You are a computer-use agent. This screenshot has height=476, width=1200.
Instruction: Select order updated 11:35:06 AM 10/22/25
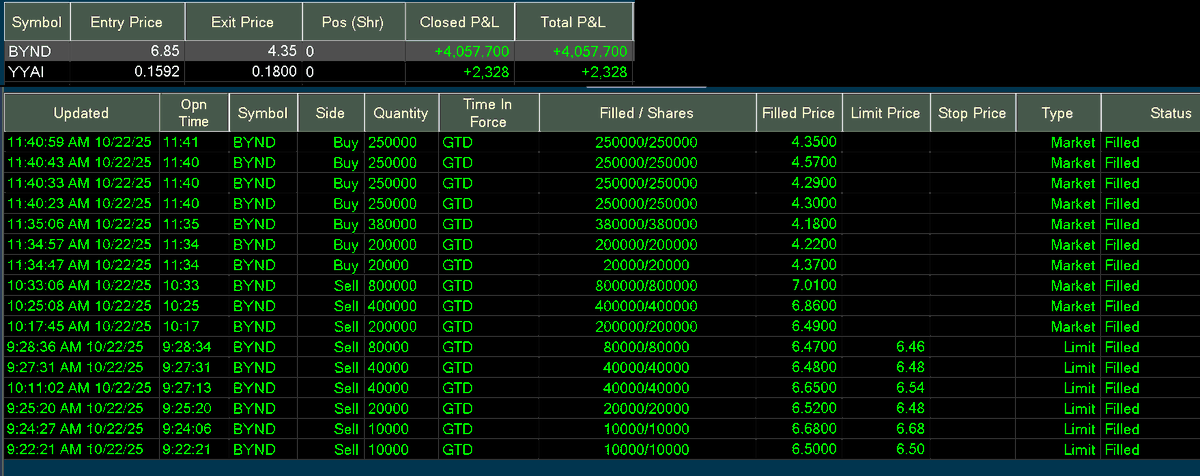coord(79,224)
